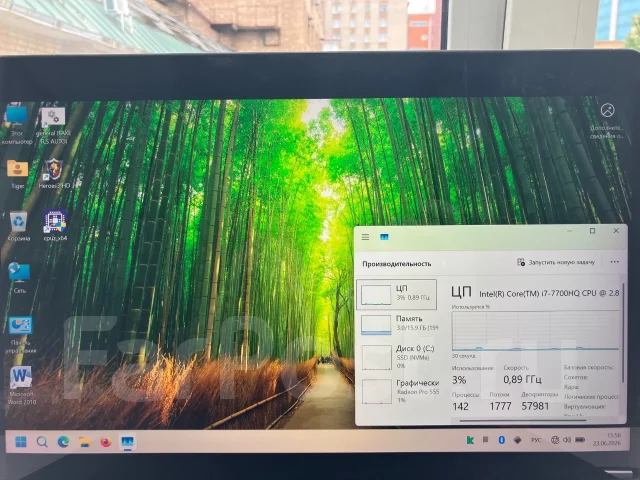Open the Windows Start menu

coord(21,442)
